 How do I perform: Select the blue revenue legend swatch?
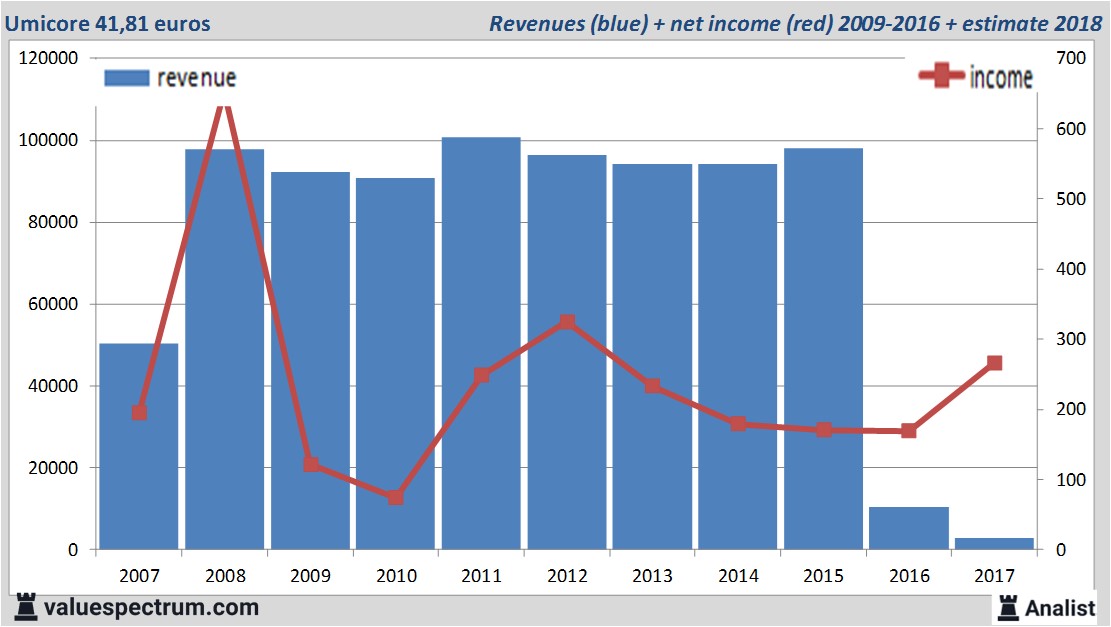pyautogui.click(x=127, y=78)
